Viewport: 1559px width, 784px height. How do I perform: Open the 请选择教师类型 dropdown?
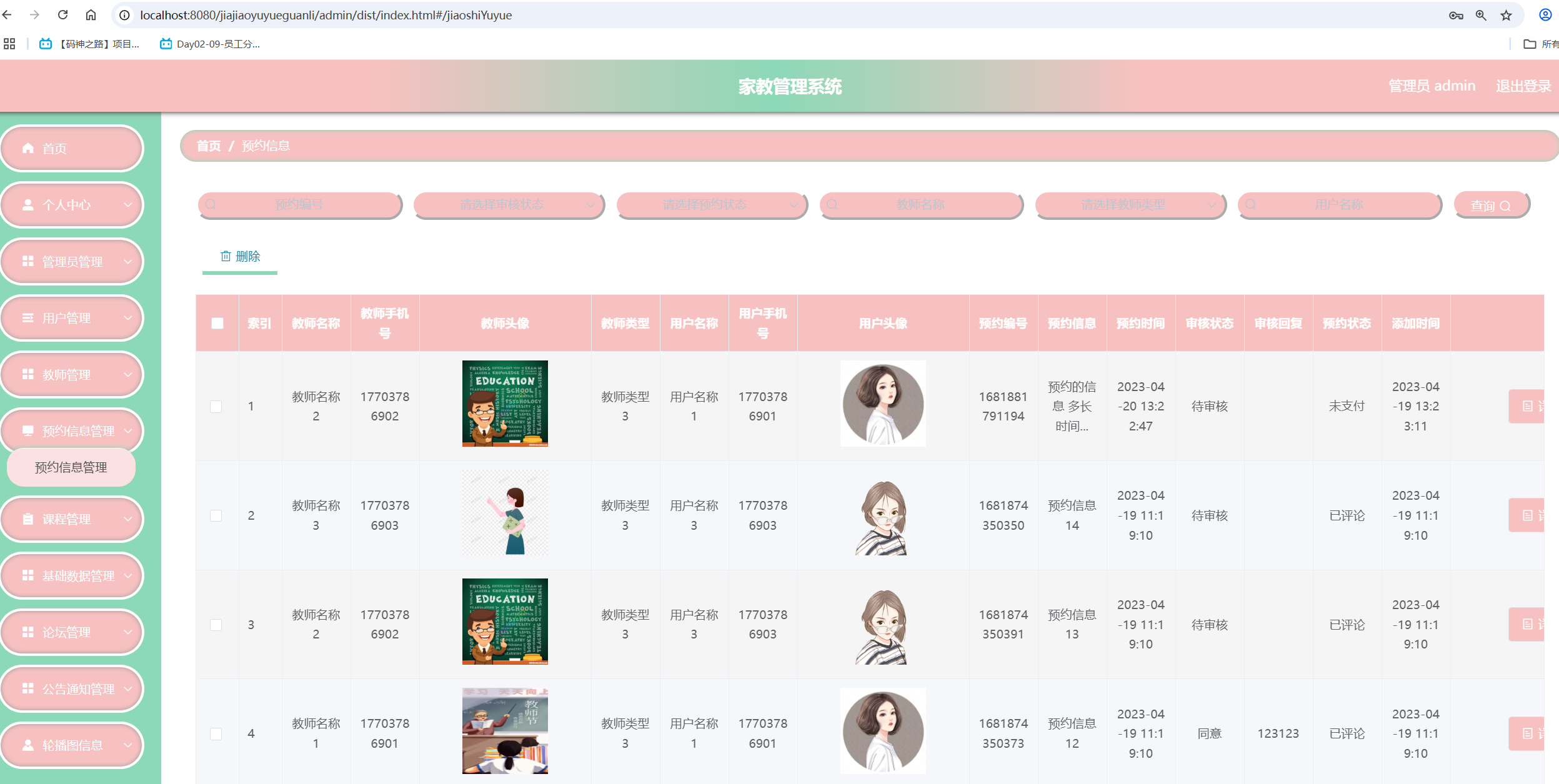[1130, 205]
